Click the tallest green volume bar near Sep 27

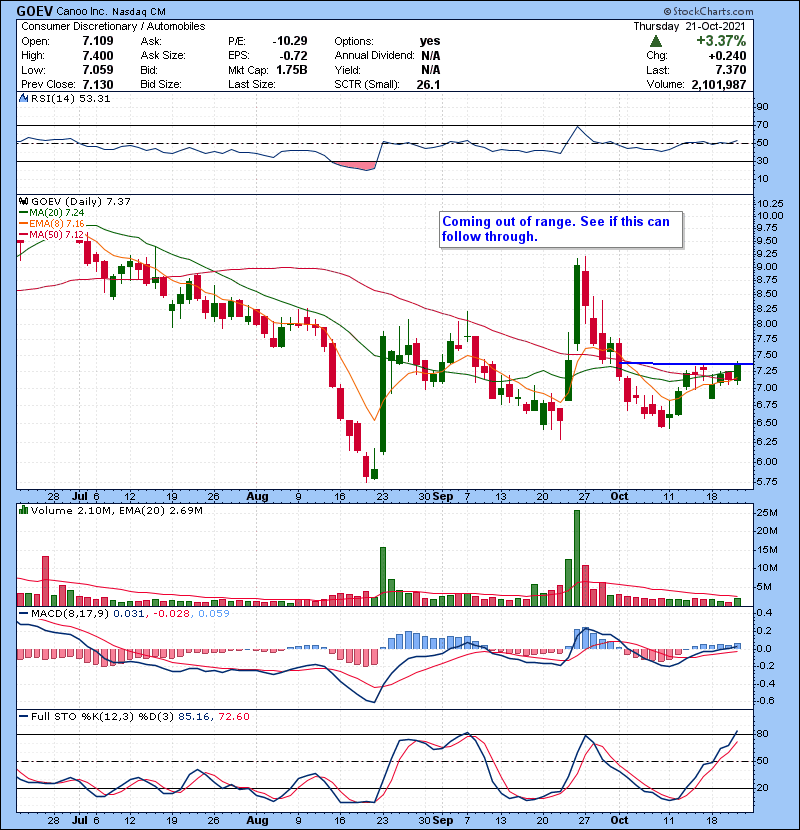coord(577,558)
